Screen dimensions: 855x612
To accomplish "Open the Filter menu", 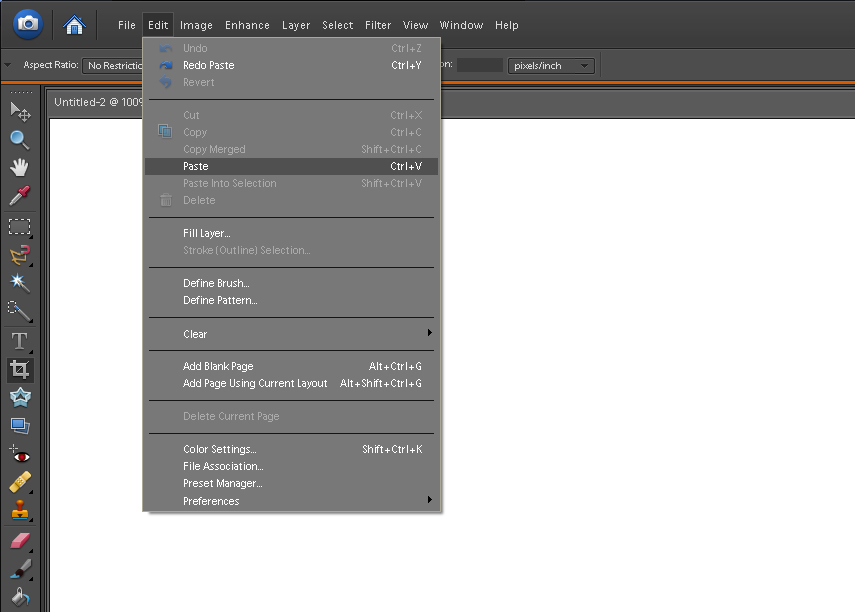I will [378, 25].
